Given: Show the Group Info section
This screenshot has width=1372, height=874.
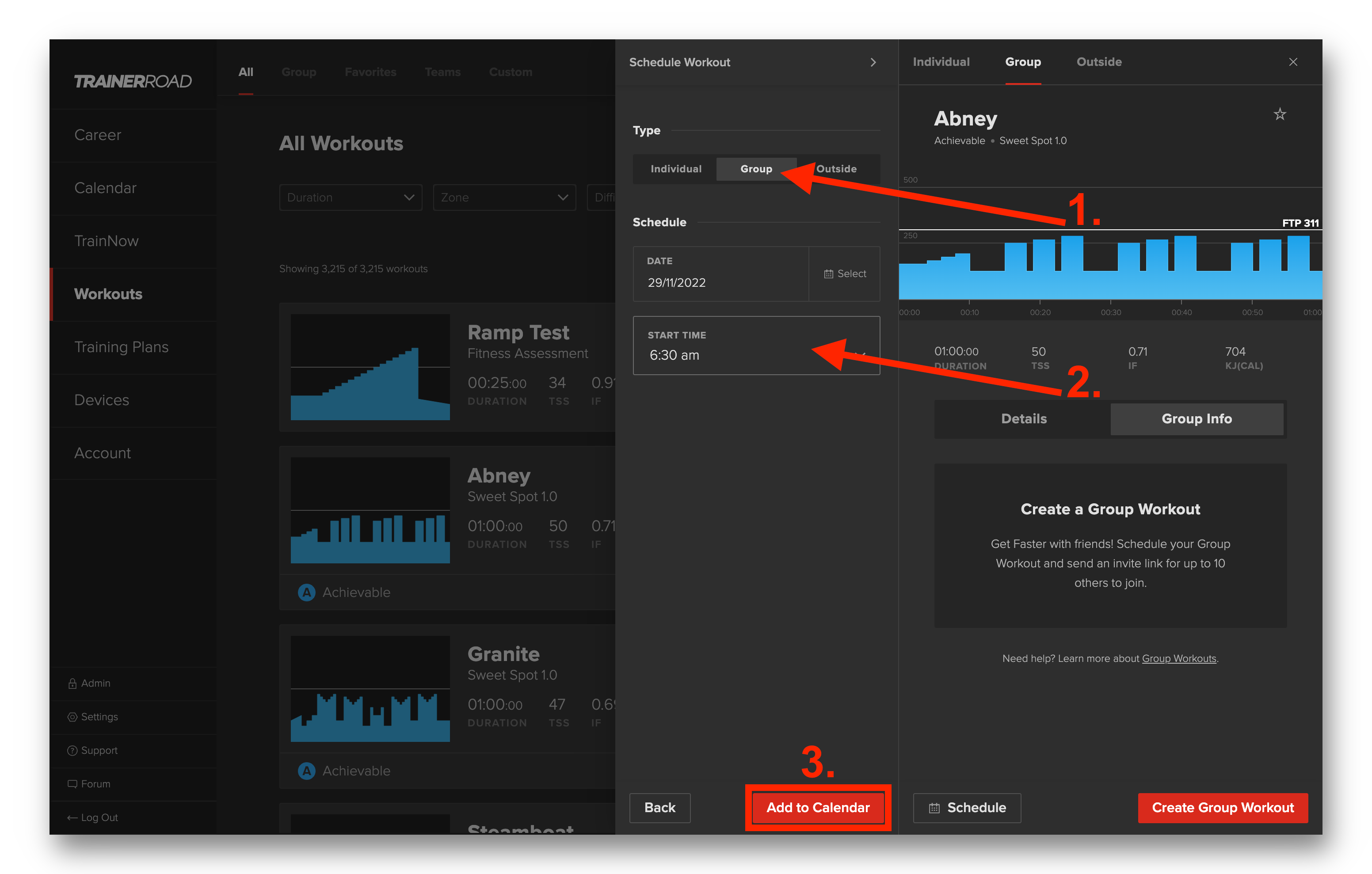Looking at the screenshot, I should [x=1197, y=419].
